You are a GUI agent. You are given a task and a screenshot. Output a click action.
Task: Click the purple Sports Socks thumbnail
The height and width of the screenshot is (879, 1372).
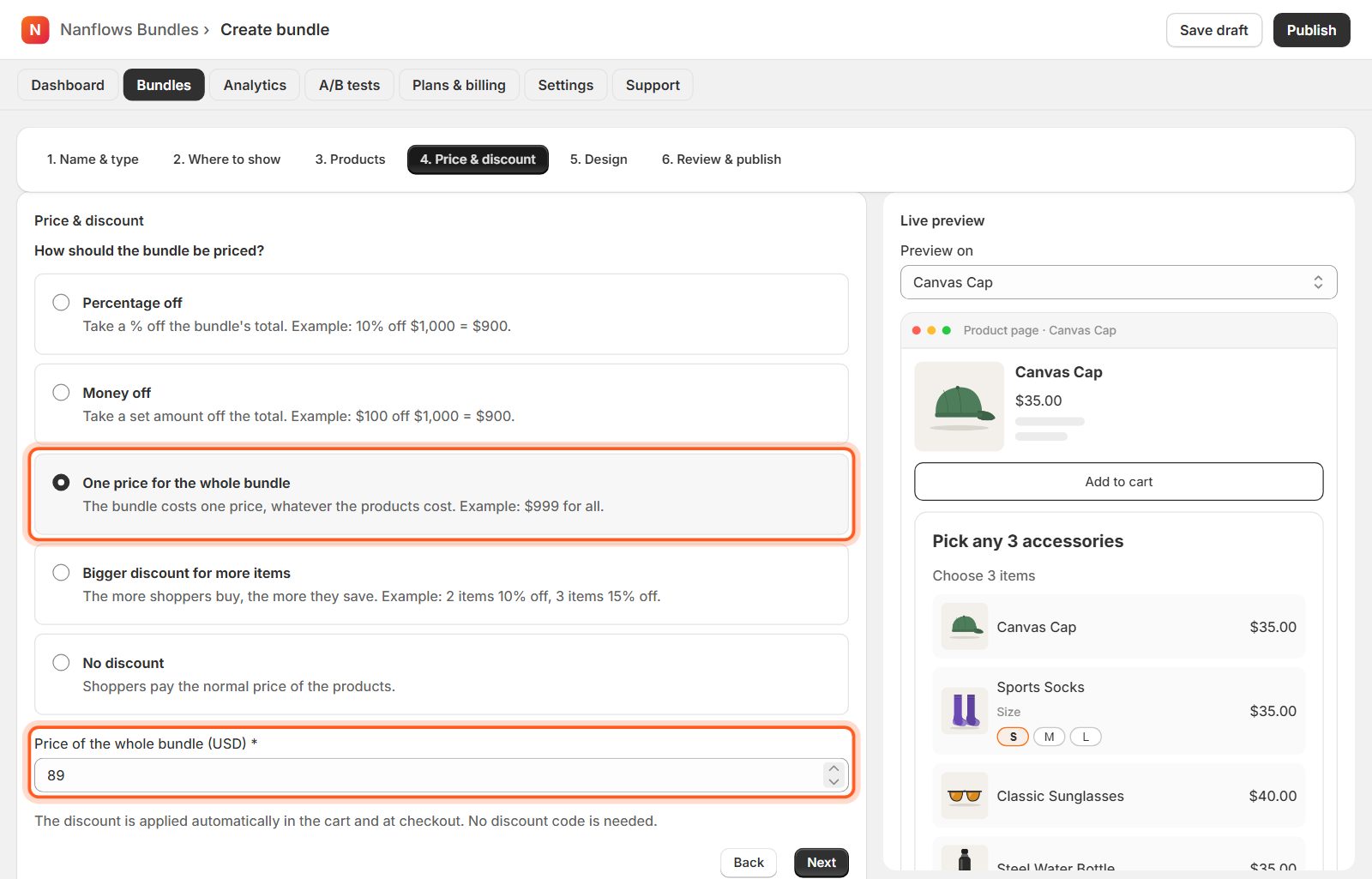(x=965, y=711)
